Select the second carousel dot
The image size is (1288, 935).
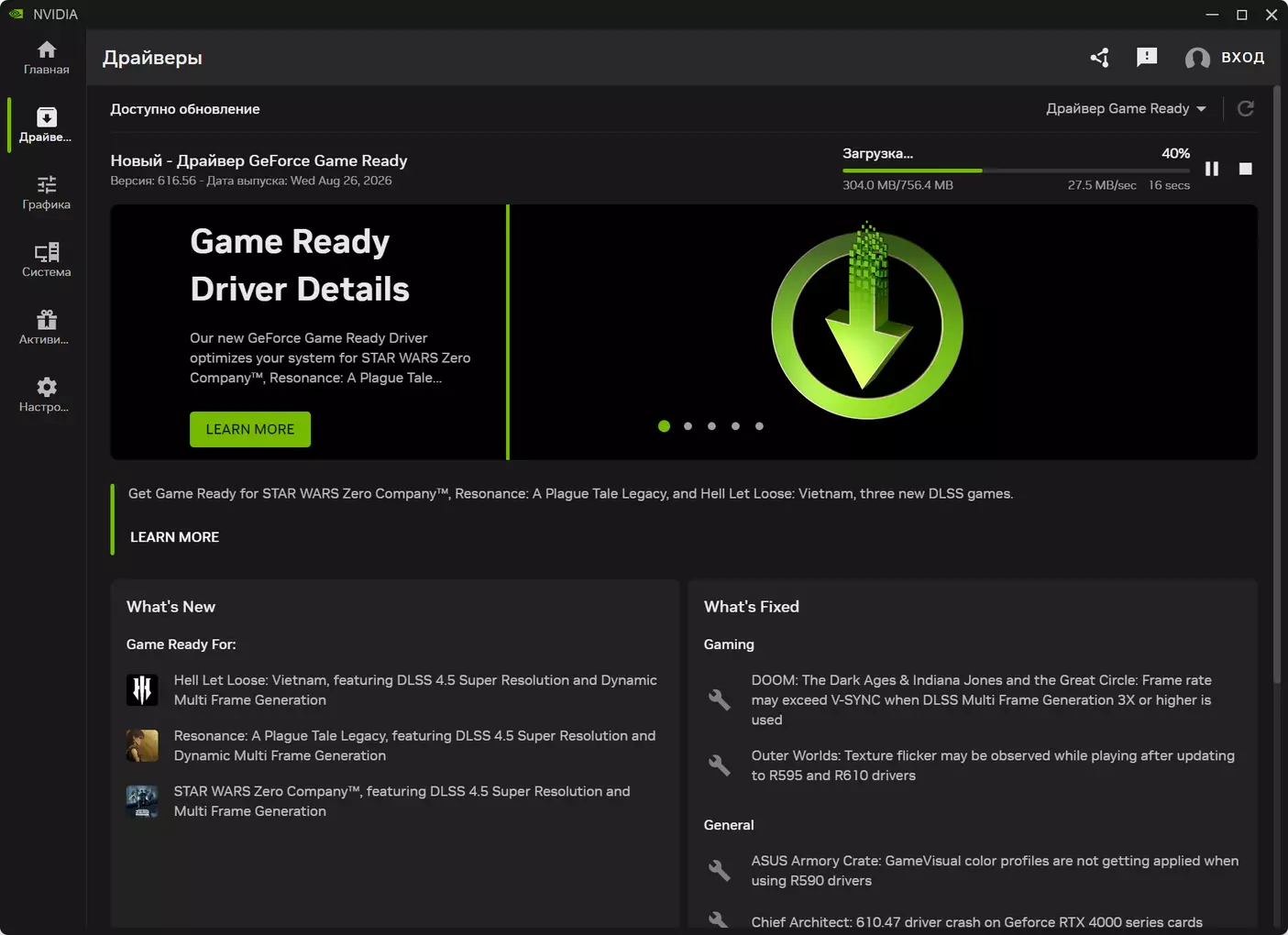pos(688,426)
